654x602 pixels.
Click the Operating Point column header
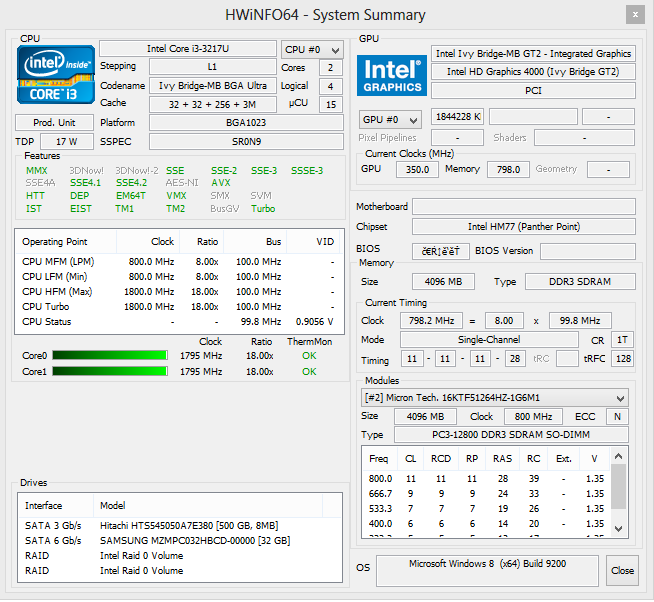point(66,242)
